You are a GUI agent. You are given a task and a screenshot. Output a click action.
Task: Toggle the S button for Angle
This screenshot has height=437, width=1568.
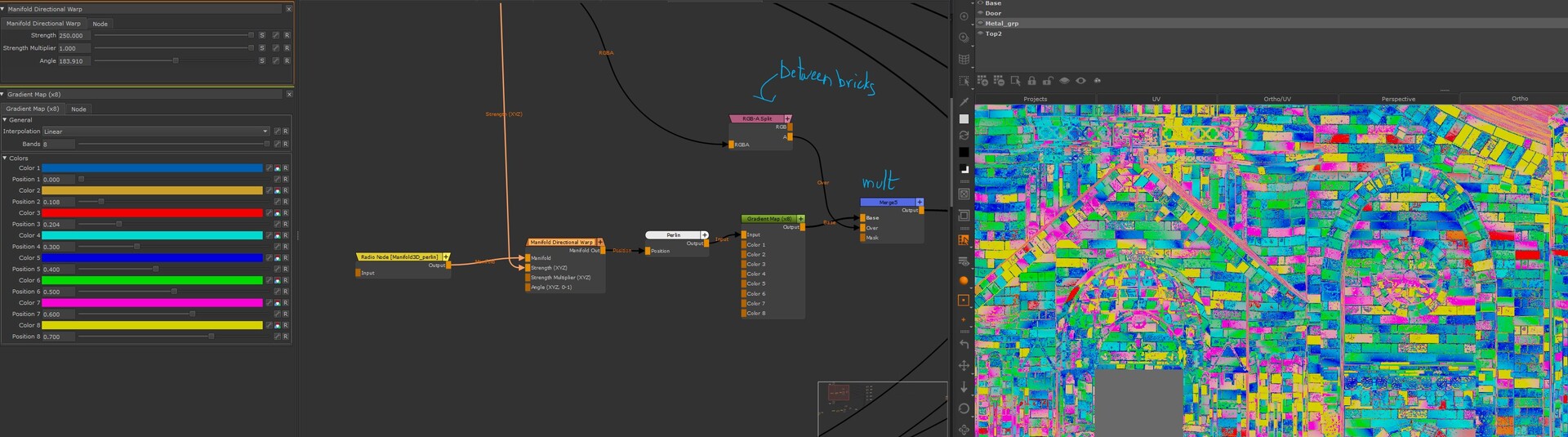tap(262, 60)
